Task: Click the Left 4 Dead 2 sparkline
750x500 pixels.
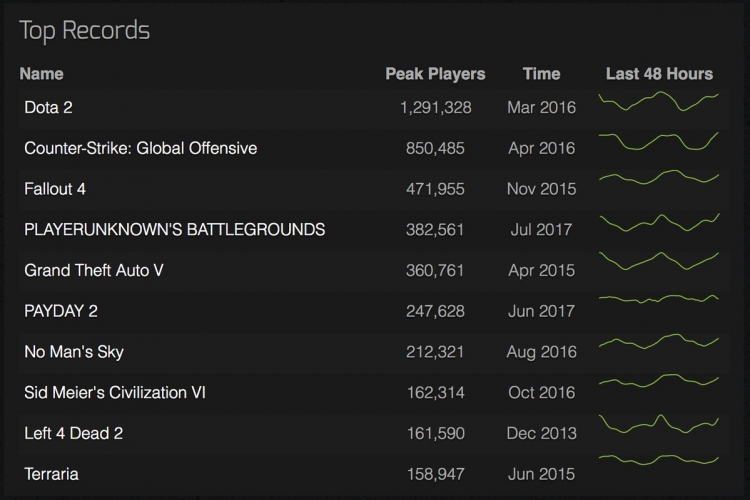Action: click(x=659, y=424)
